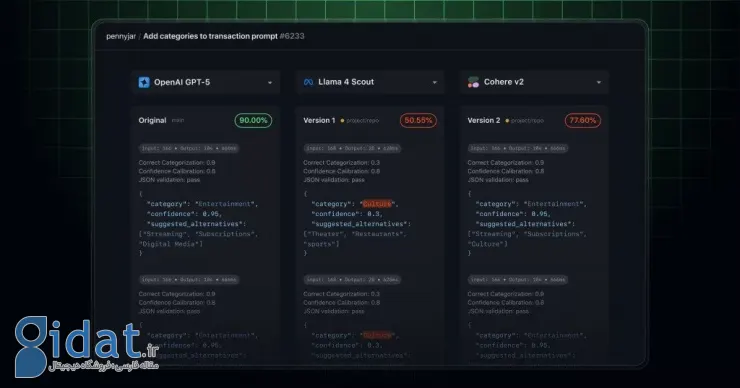Click the first 'Correct Categorization: 0.3' under Version 1
The width and height of the screenshot is (740, 388).
click(341, 163)
